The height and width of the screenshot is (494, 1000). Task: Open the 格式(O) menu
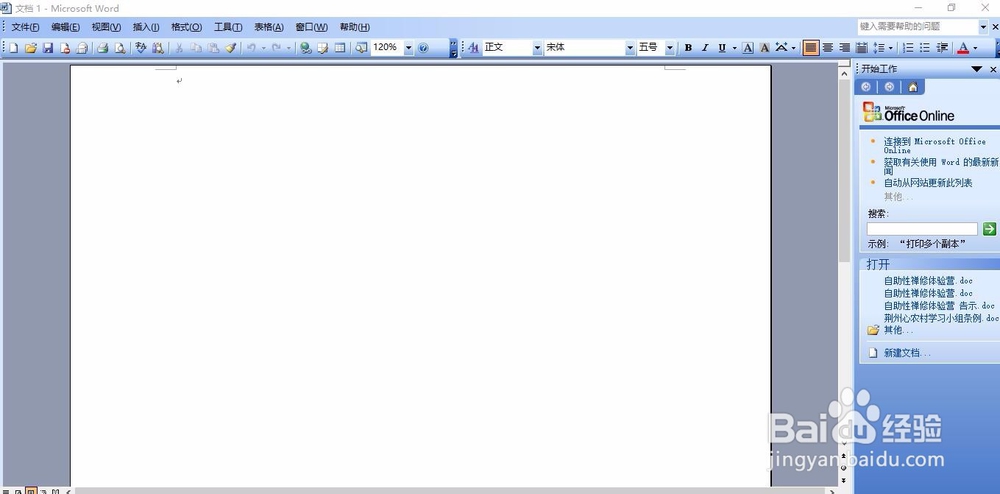(186, 27)
